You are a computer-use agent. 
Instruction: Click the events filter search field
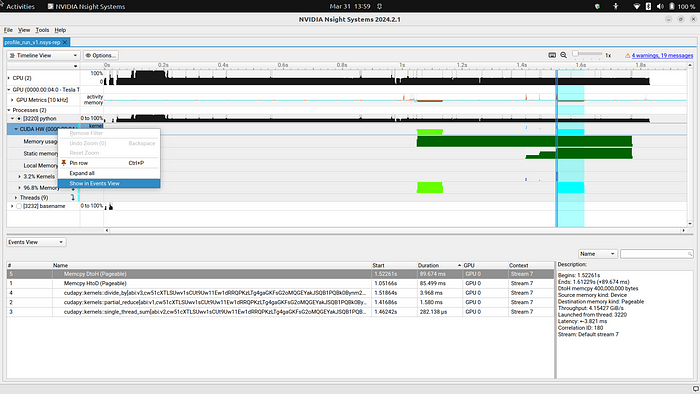656,254
